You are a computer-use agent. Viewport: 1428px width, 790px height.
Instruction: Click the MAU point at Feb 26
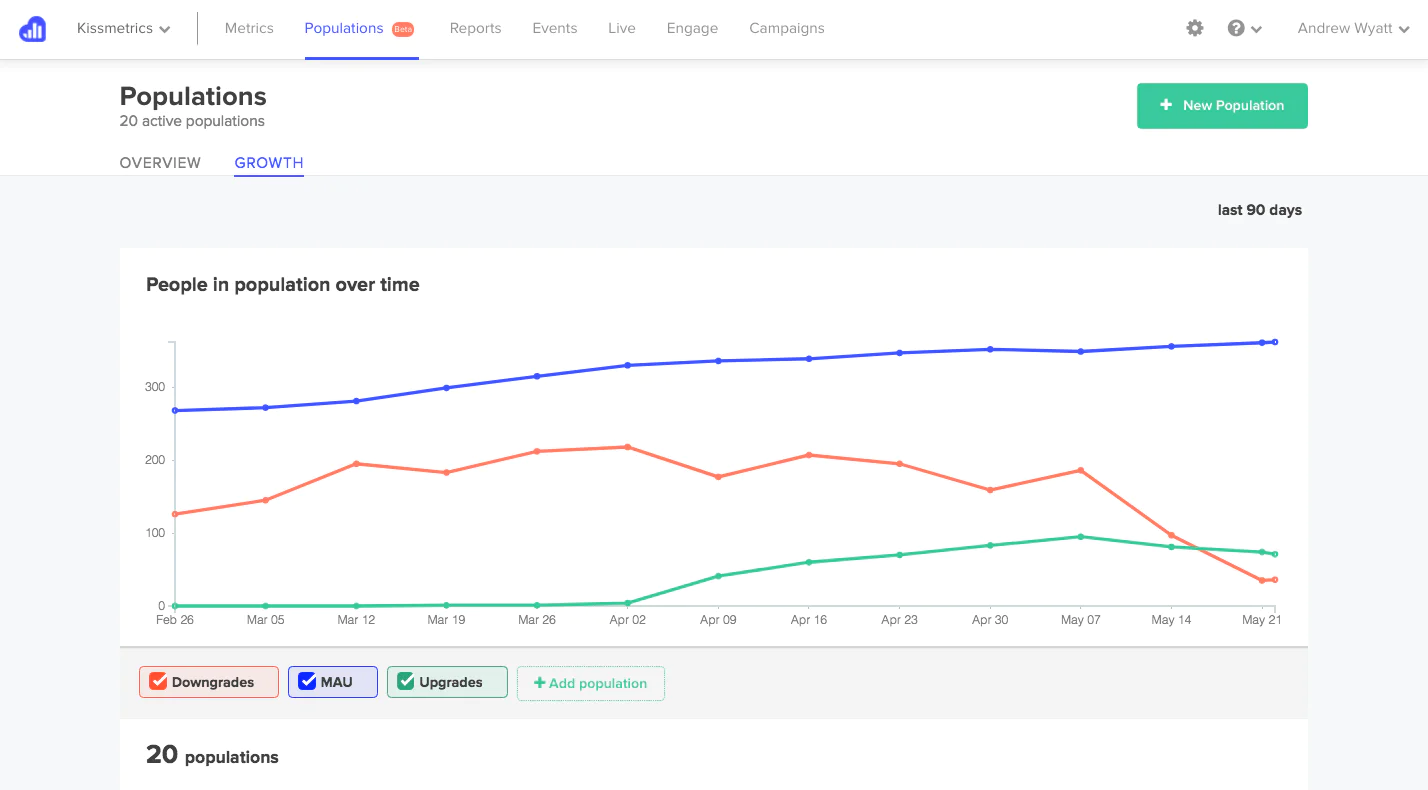click(175, 410)
